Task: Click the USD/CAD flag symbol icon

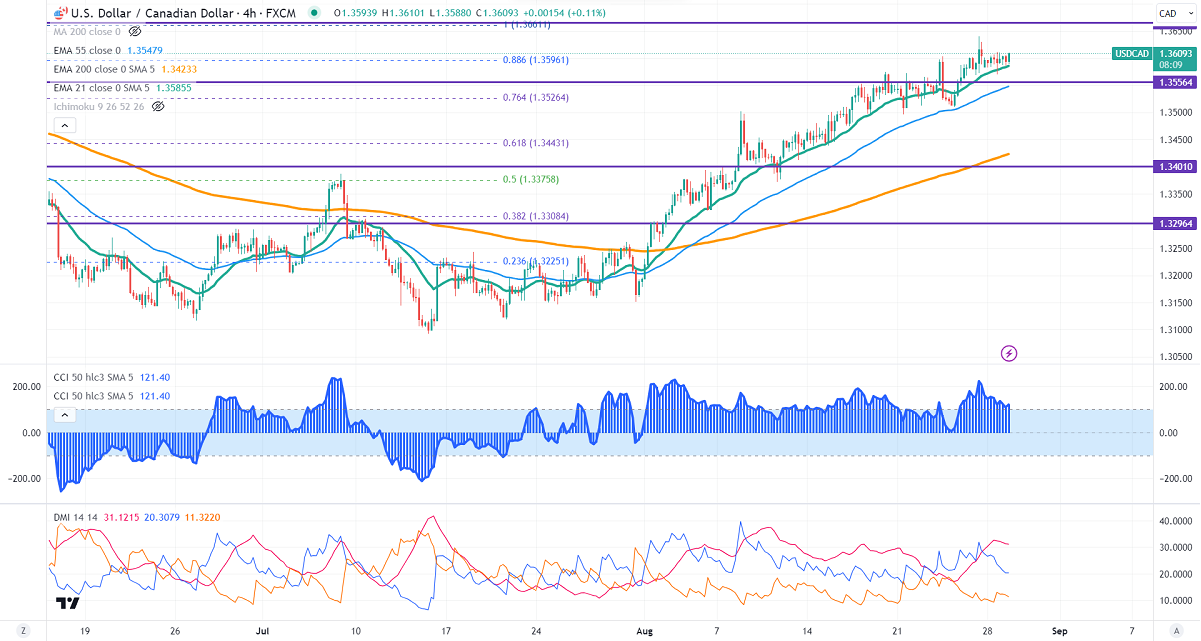Action: (x=60, y=14)
